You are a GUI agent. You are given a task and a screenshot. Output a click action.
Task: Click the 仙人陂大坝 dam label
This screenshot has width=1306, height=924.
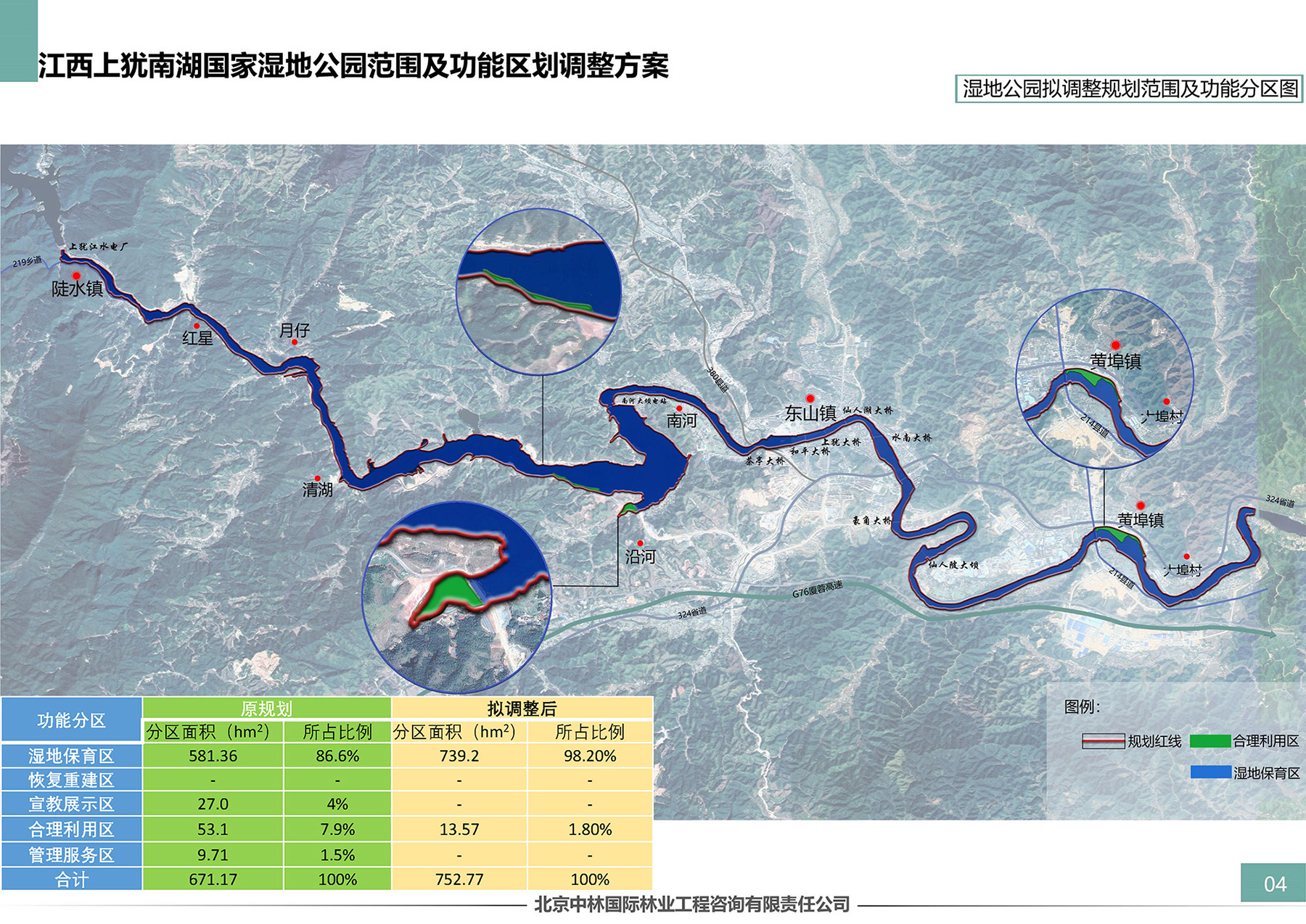tap(953, 564)
